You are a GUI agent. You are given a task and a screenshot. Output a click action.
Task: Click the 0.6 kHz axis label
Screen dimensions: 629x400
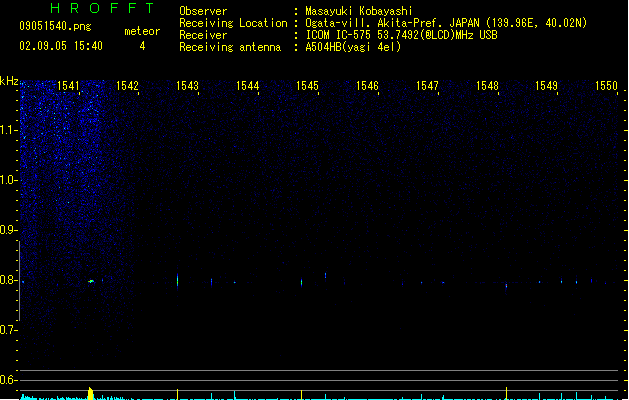[8, 380]
